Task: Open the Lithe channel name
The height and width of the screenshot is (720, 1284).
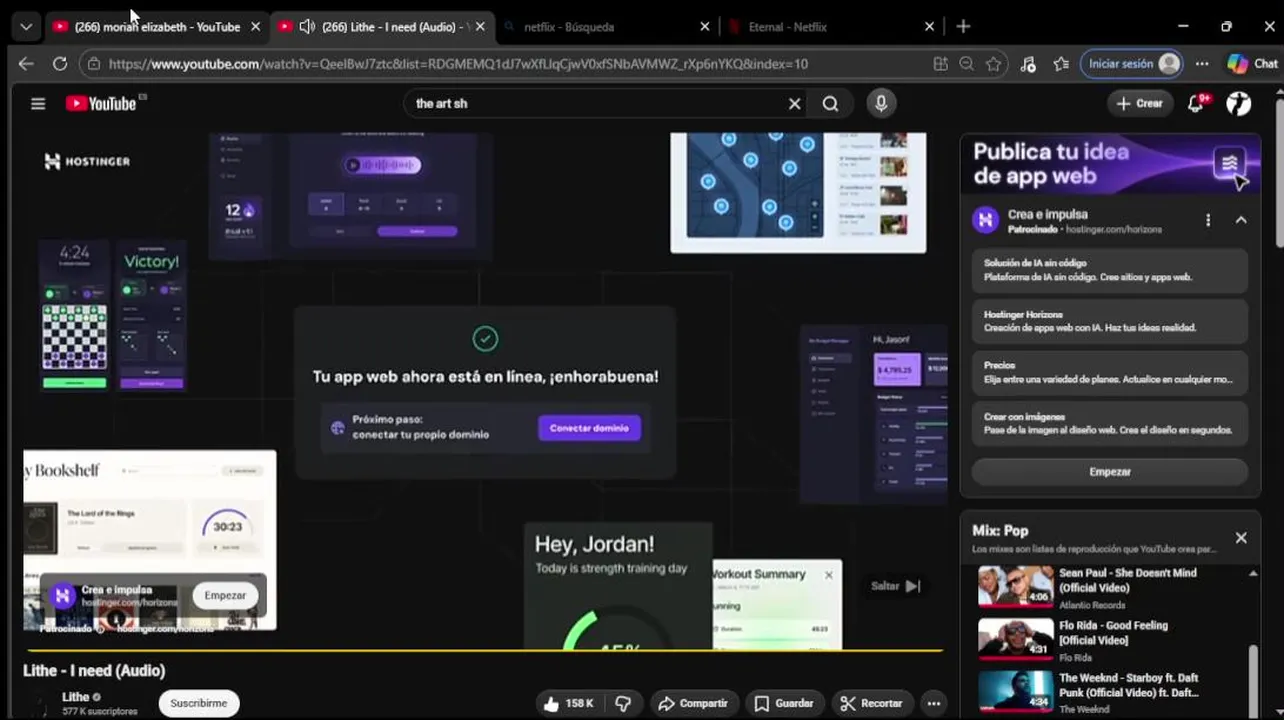Action: coord(76,697)
